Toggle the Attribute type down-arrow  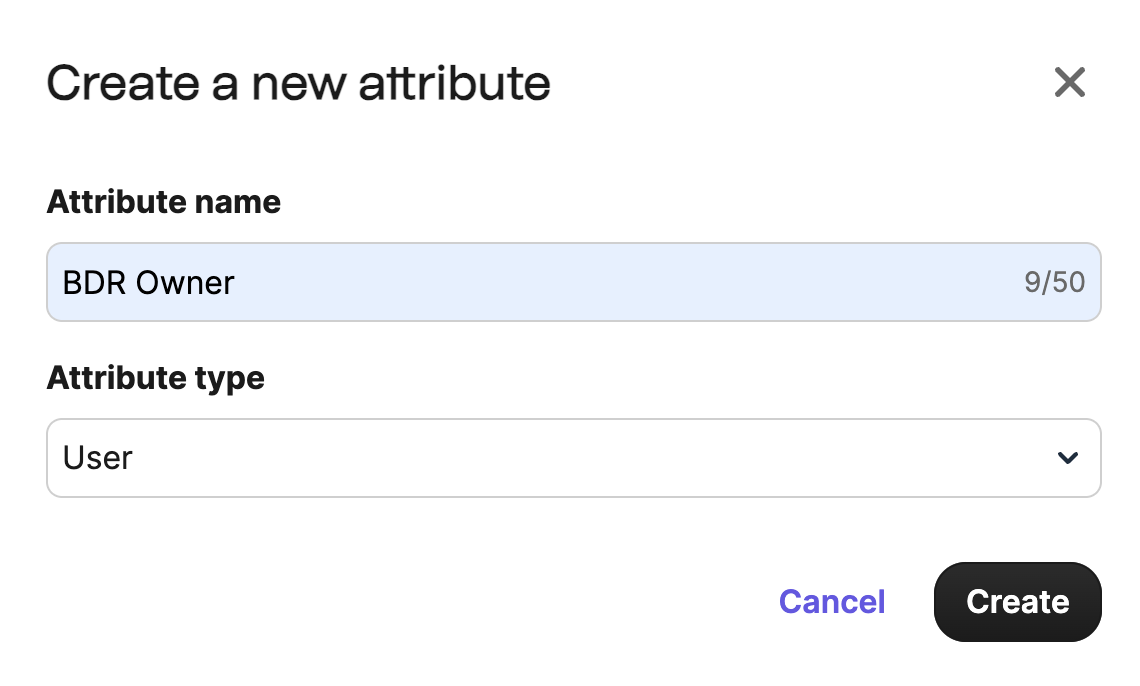coord(1067,458)
